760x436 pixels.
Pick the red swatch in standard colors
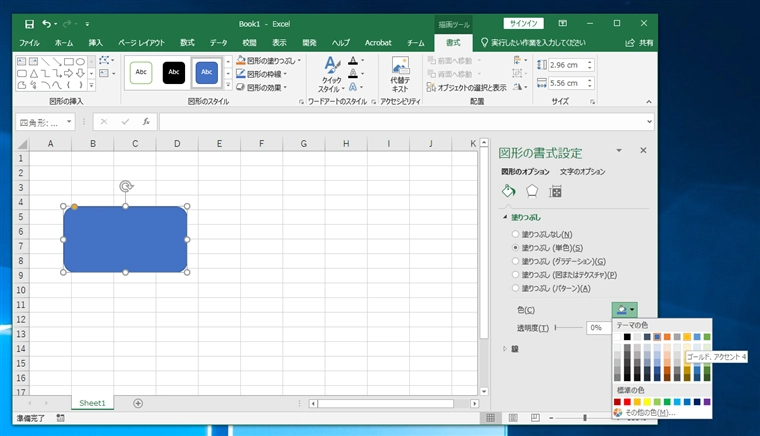click(x=628, y=402)
